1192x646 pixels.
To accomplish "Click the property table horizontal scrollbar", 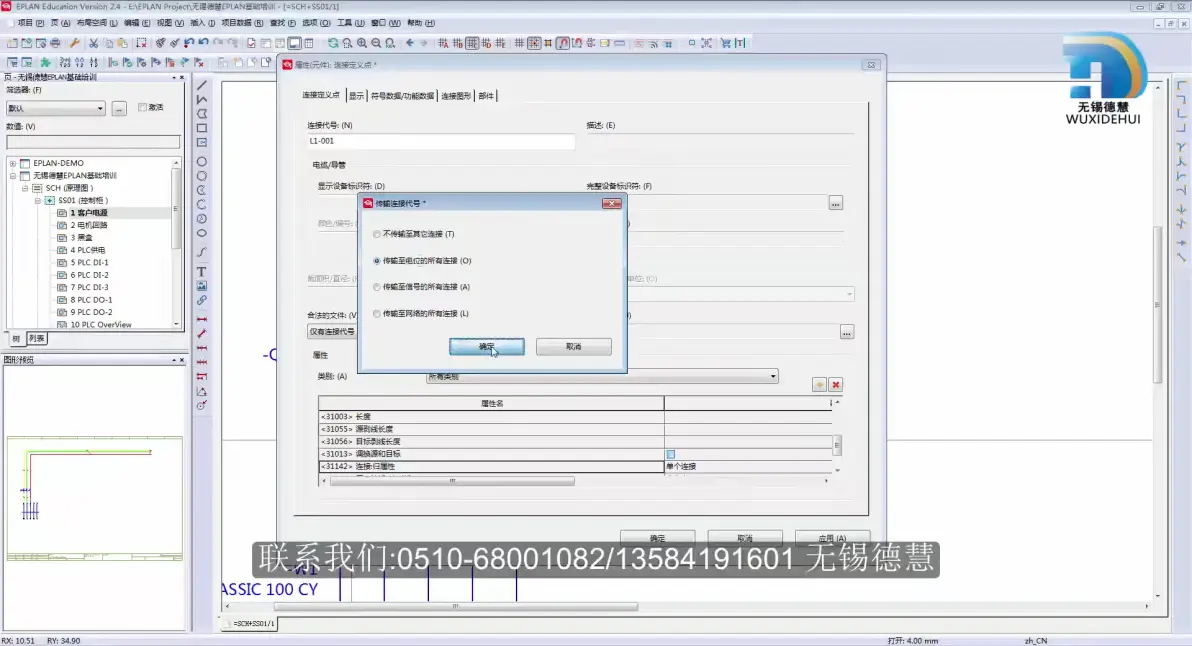I will tap(452, 480).
